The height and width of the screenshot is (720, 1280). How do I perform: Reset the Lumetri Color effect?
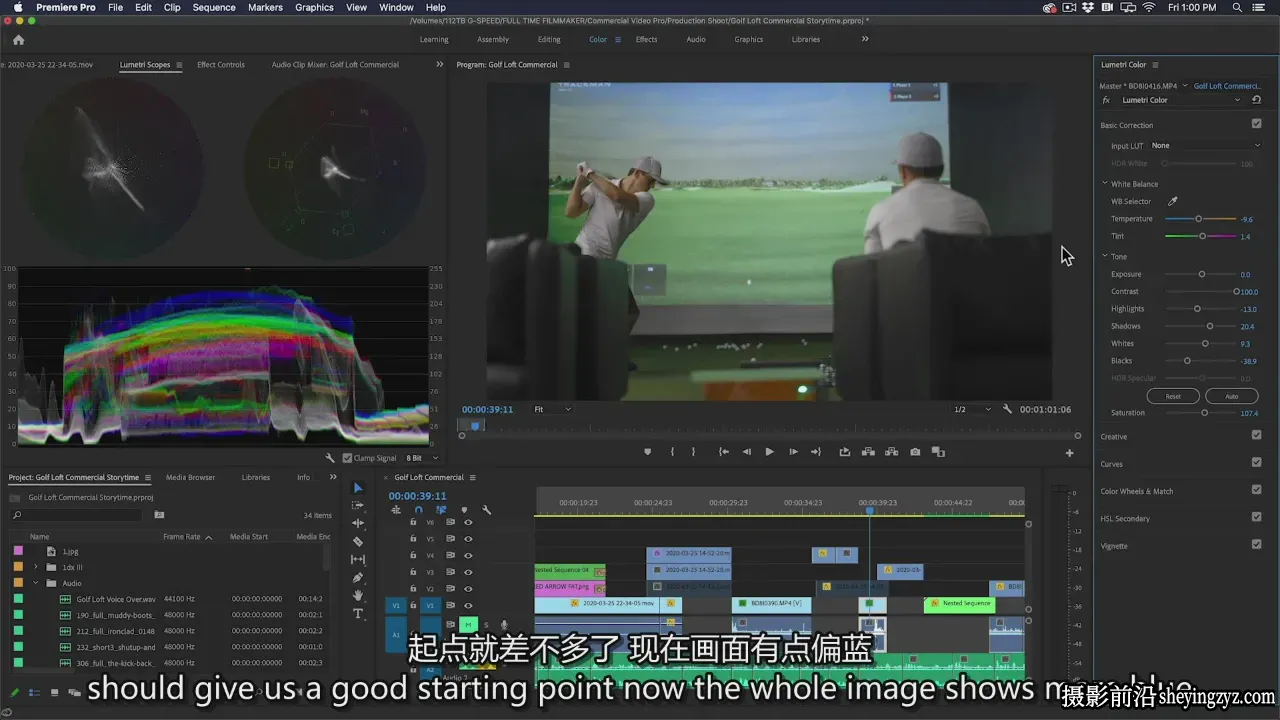[x=1256, y=100]
